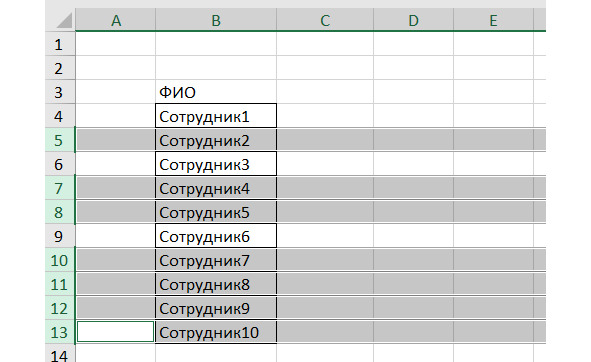
Task: Select column A header
Action: tap(116, 20)
